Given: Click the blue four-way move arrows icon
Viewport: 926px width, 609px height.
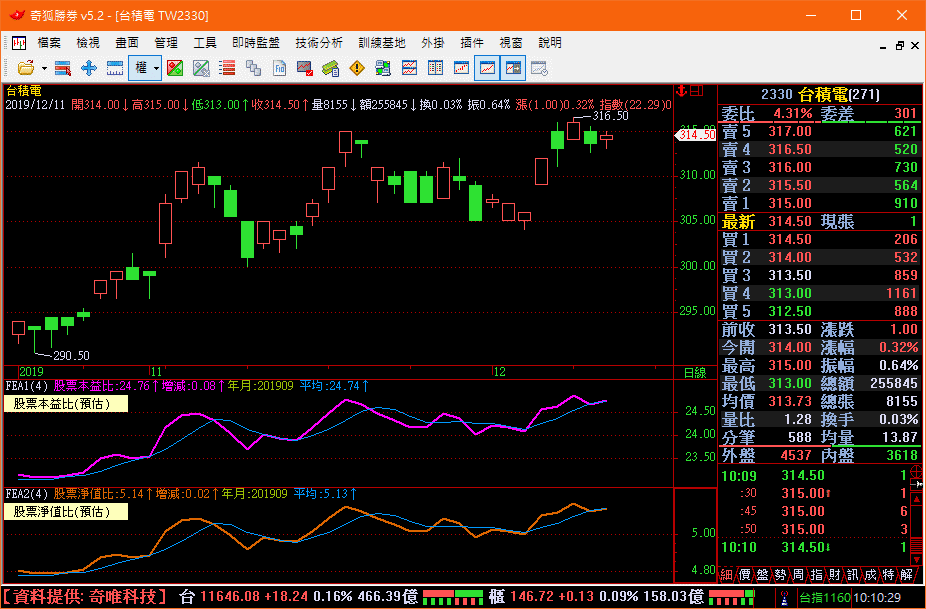Looking at the screenshot, I should [x=89, y=69].
